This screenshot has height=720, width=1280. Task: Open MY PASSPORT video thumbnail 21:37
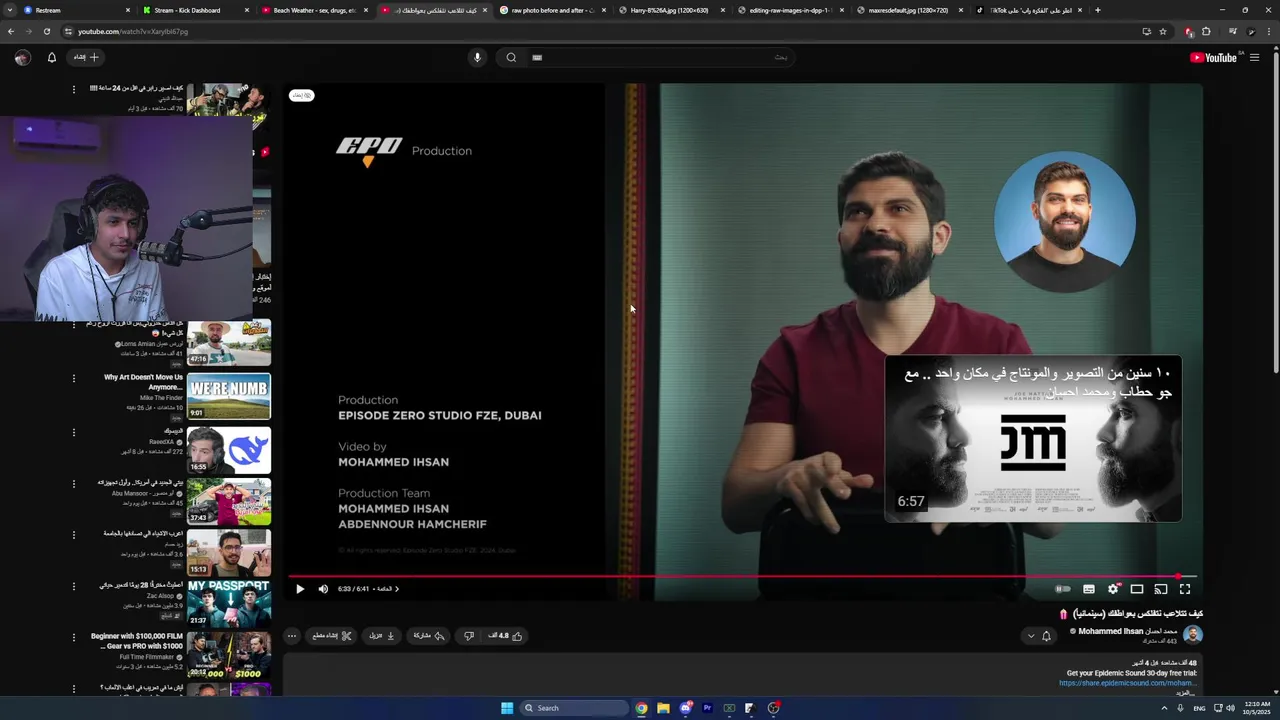point(229,602)
